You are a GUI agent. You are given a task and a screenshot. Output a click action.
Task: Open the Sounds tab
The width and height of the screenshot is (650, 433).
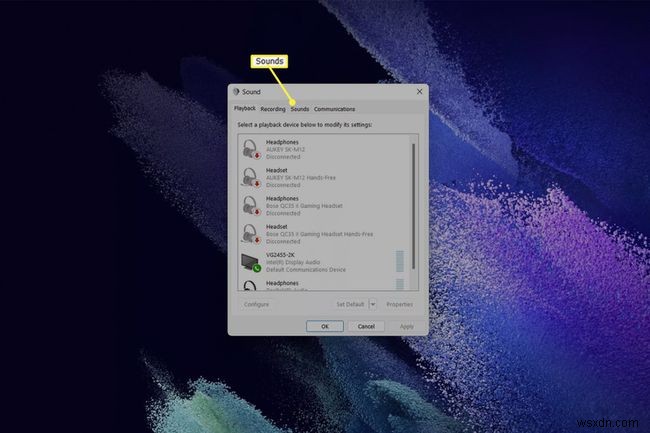pyautogui.click(x=300, y=109)
